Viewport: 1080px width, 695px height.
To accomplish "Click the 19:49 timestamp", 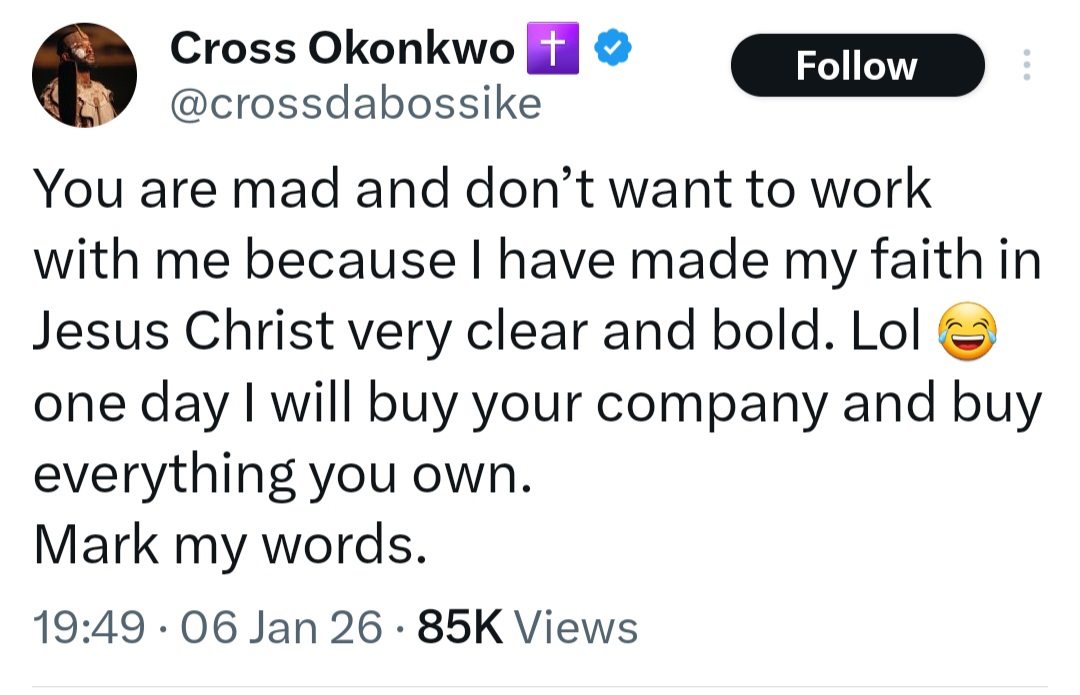I will pos(89,627).
